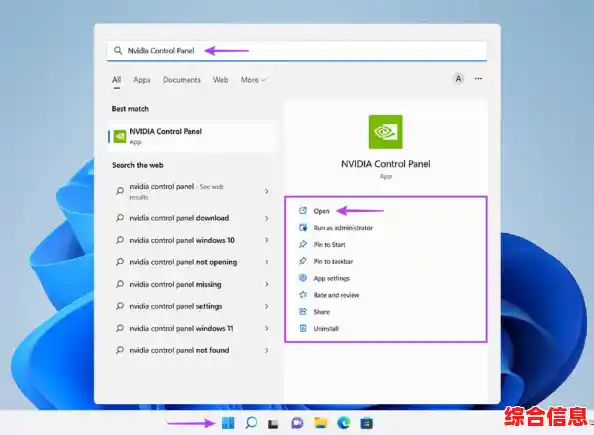Expand chevron for 'See web results' row
The image size is (594, 435).
267,191
